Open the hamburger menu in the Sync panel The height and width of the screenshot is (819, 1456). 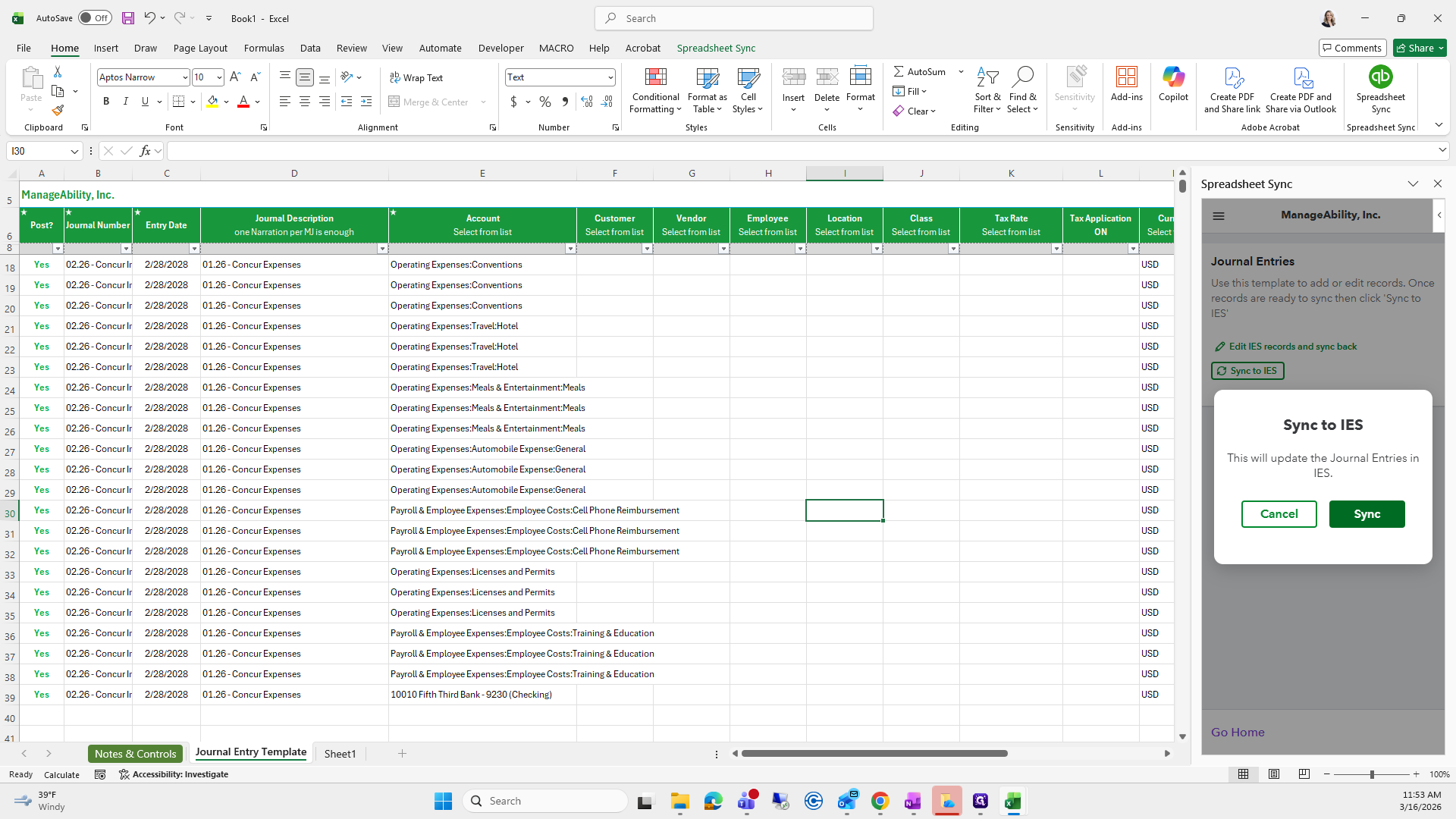(x=1219, y=216)
